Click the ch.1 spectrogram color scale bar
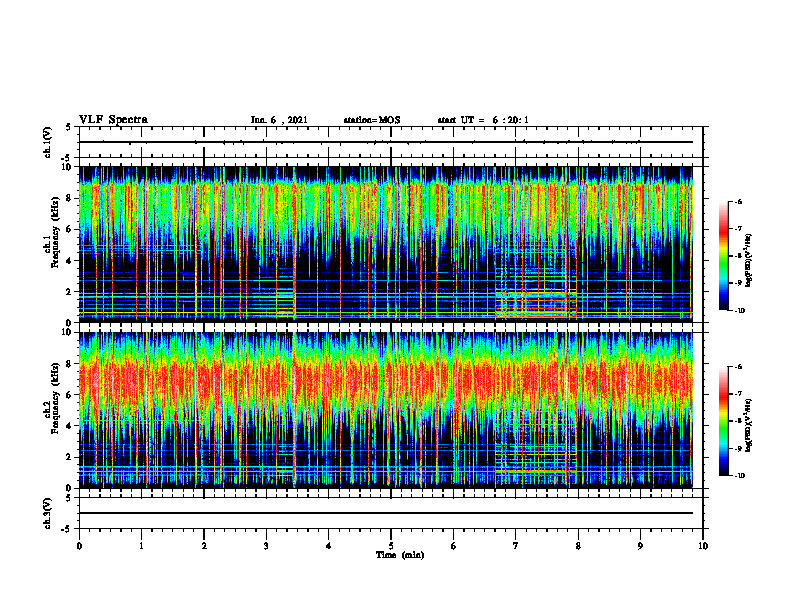This screenshot has height=612, width=792. coord(723,256)
